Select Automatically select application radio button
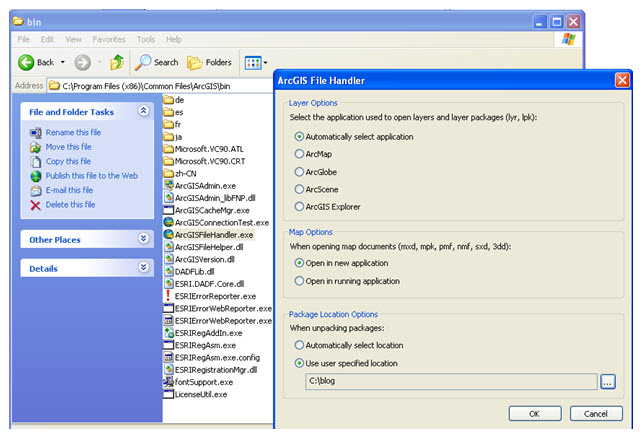 [299, 136]
